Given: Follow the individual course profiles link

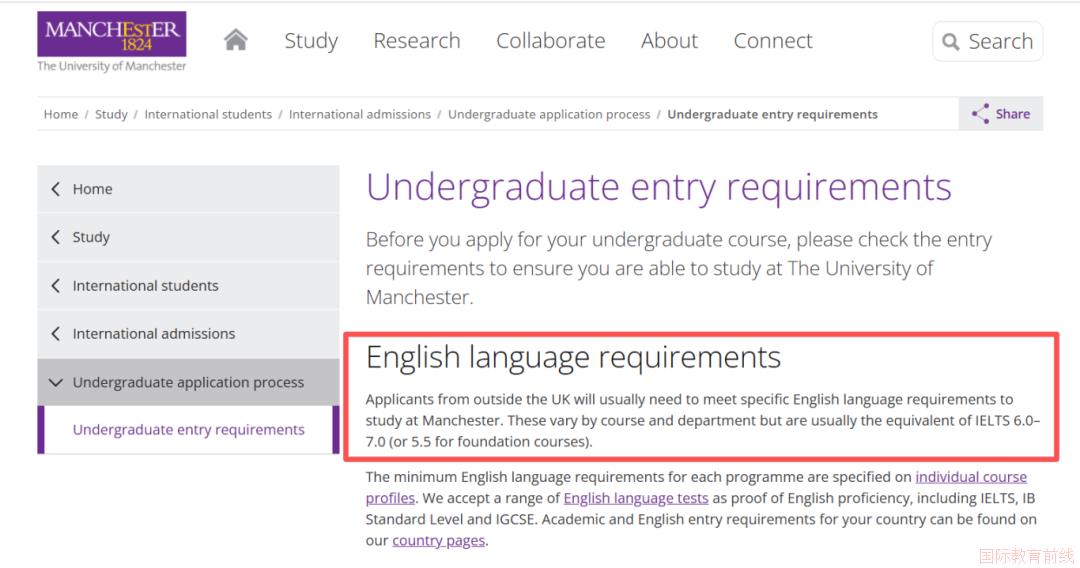Looking at the screenshot, I should click(970, 477).
